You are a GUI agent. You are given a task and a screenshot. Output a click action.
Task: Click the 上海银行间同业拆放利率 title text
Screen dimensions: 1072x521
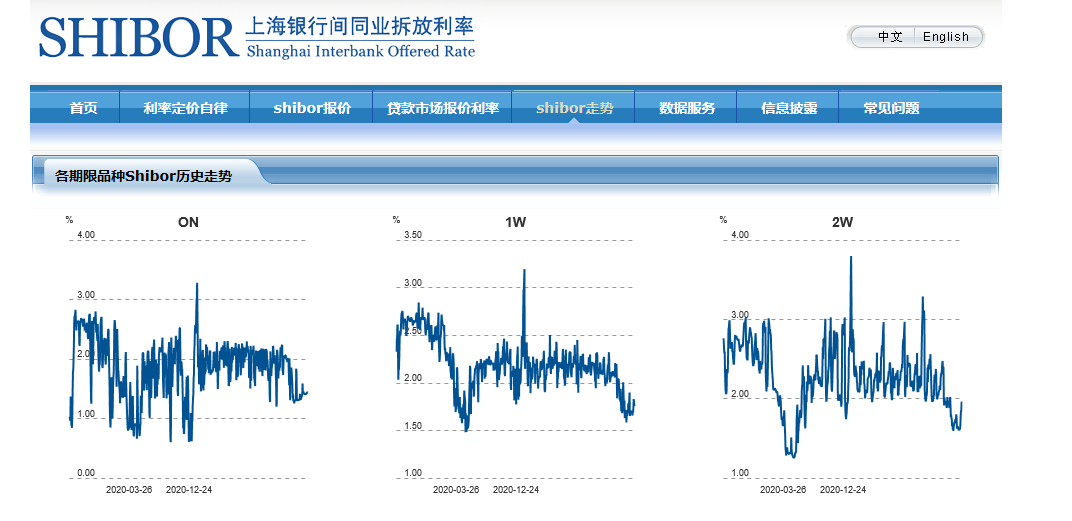point(359,28)
